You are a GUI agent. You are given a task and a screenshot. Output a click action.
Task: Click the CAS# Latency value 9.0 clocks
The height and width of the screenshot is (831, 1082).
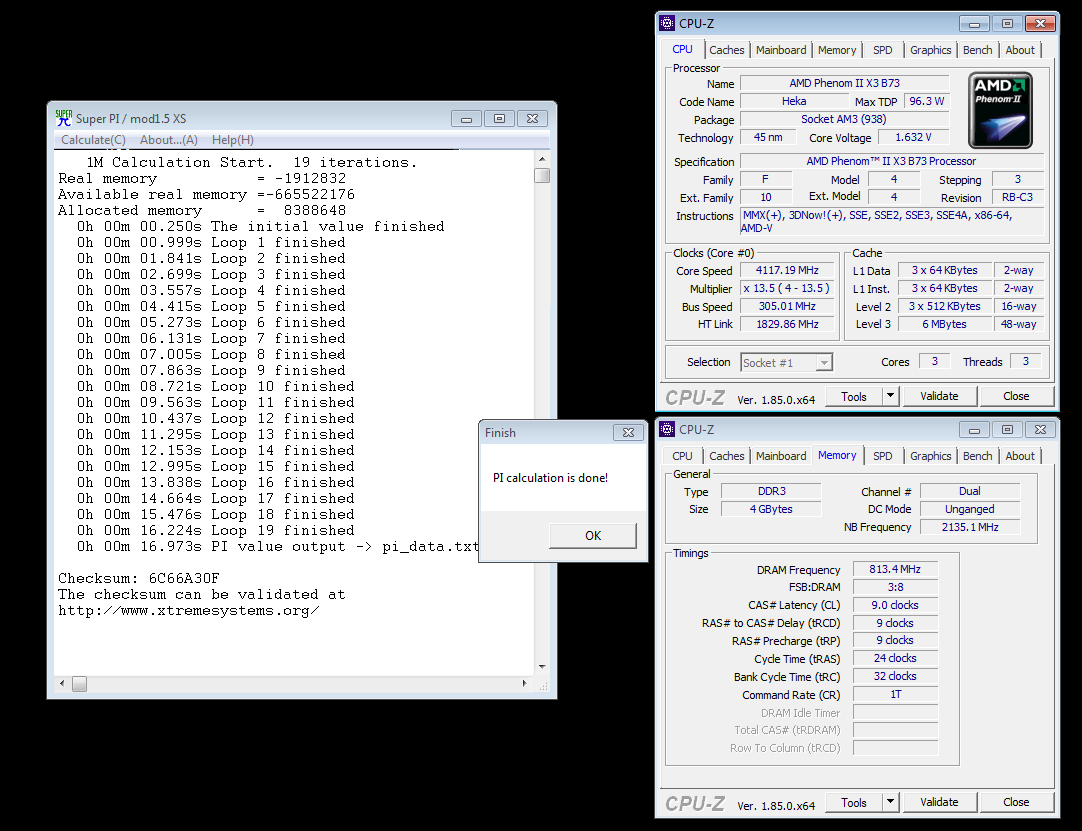click(x=895, y=605)
